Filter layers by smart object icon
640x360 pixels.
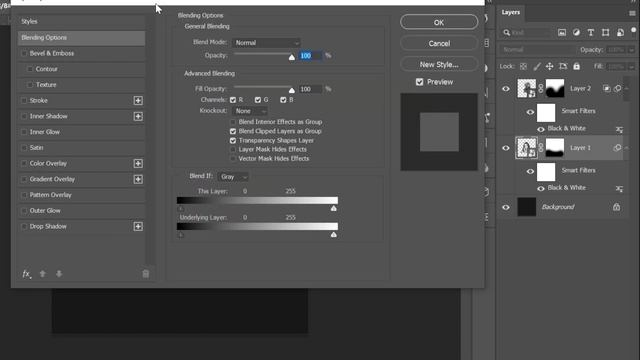pyautogui.click(x=620, y=33)
